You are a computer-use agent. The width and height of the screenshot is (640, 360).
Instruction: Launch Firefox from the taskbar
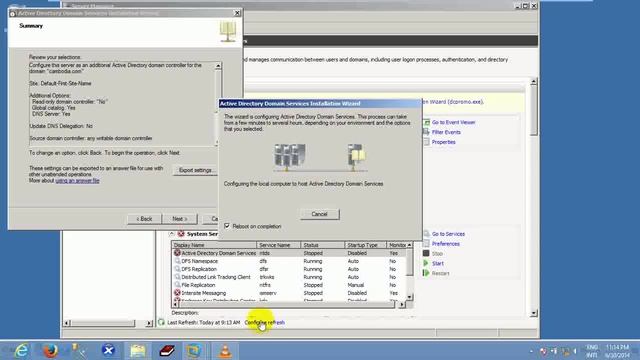coord(51,351)
